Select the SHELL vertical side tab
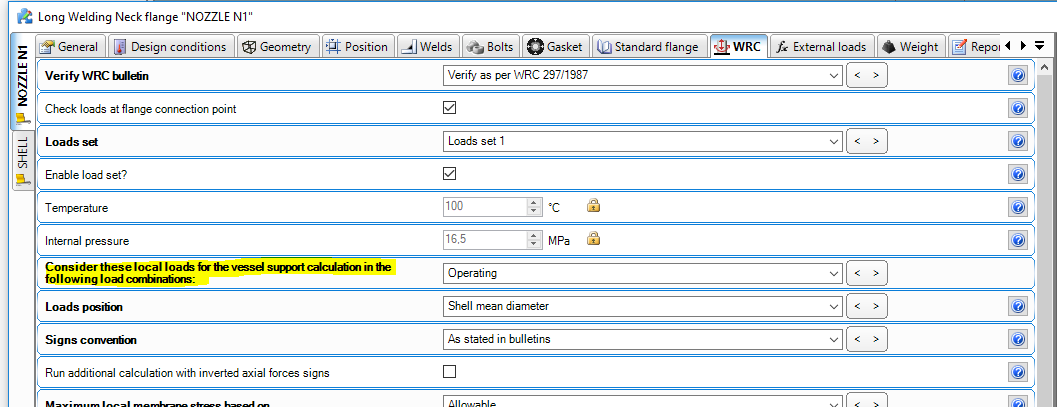The height and width of the screenshot is (407, 1057). (22, 162)
